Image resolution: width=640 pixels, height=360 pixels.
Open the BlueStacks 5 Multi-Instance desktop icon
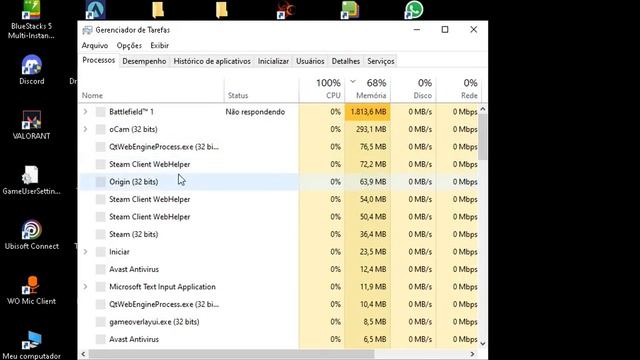coord(31,19)
